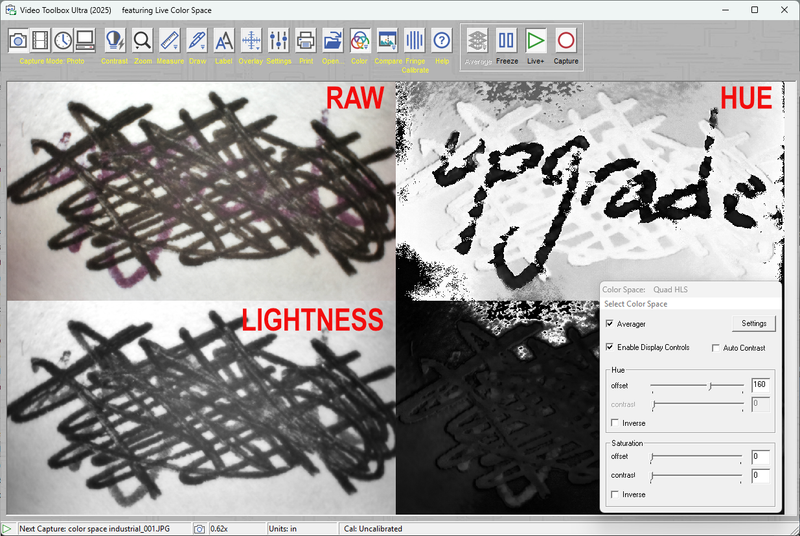The height and width of the screenshot is (536, 800).
Task: Open the Select Color Space dropdown
Action: click(x=689, y=304)
